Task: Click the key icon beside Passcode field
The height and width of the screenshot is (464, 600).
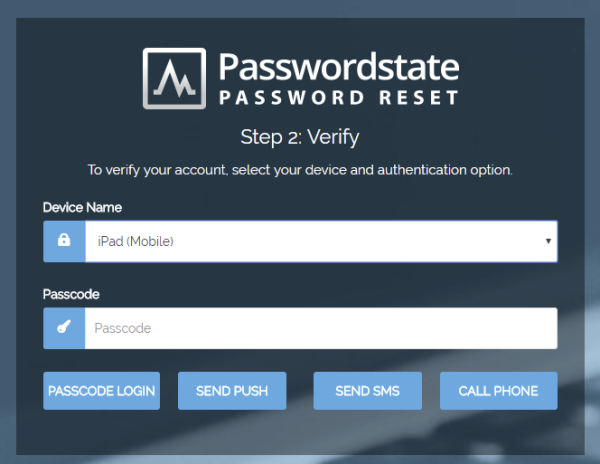Action: pos(64,327)
